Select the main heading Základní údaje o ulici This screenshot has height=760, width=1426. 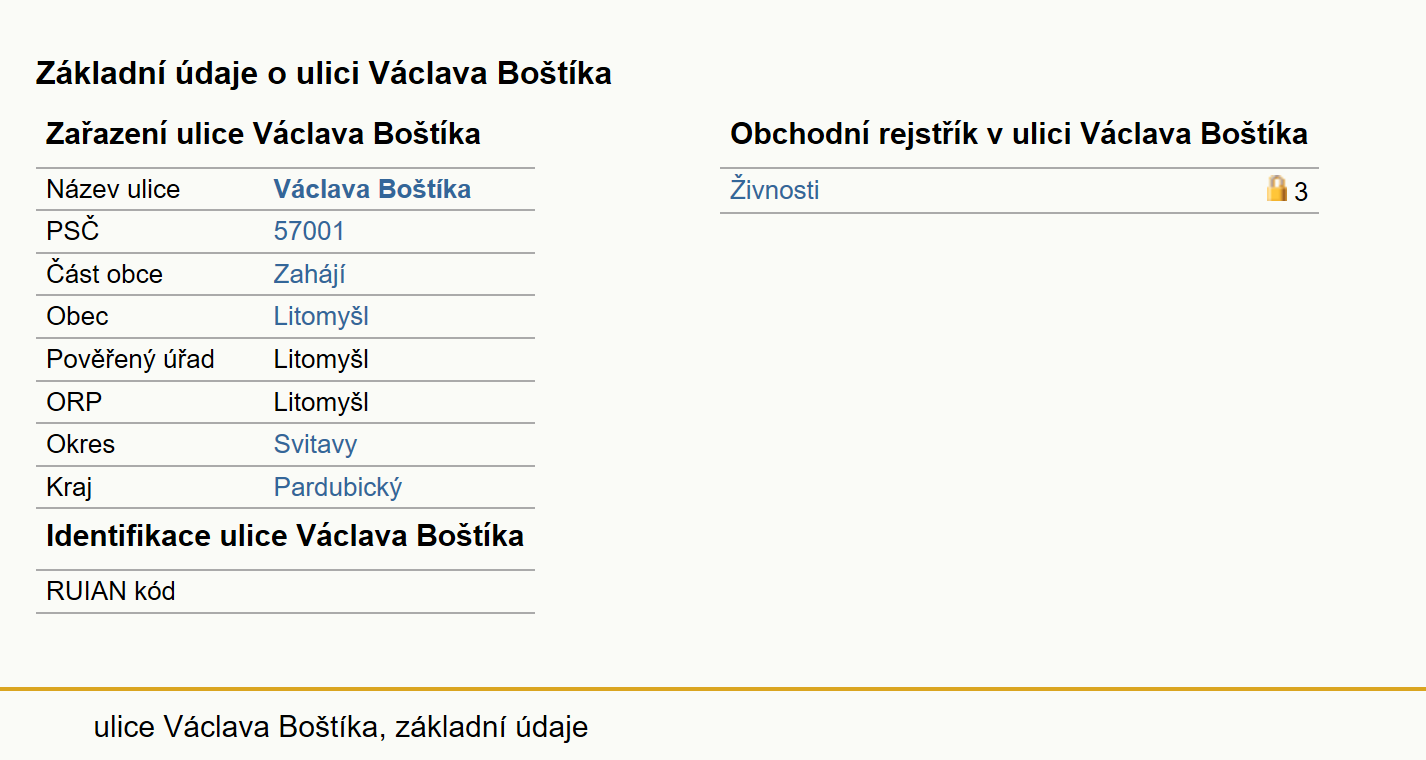point(323,74)
